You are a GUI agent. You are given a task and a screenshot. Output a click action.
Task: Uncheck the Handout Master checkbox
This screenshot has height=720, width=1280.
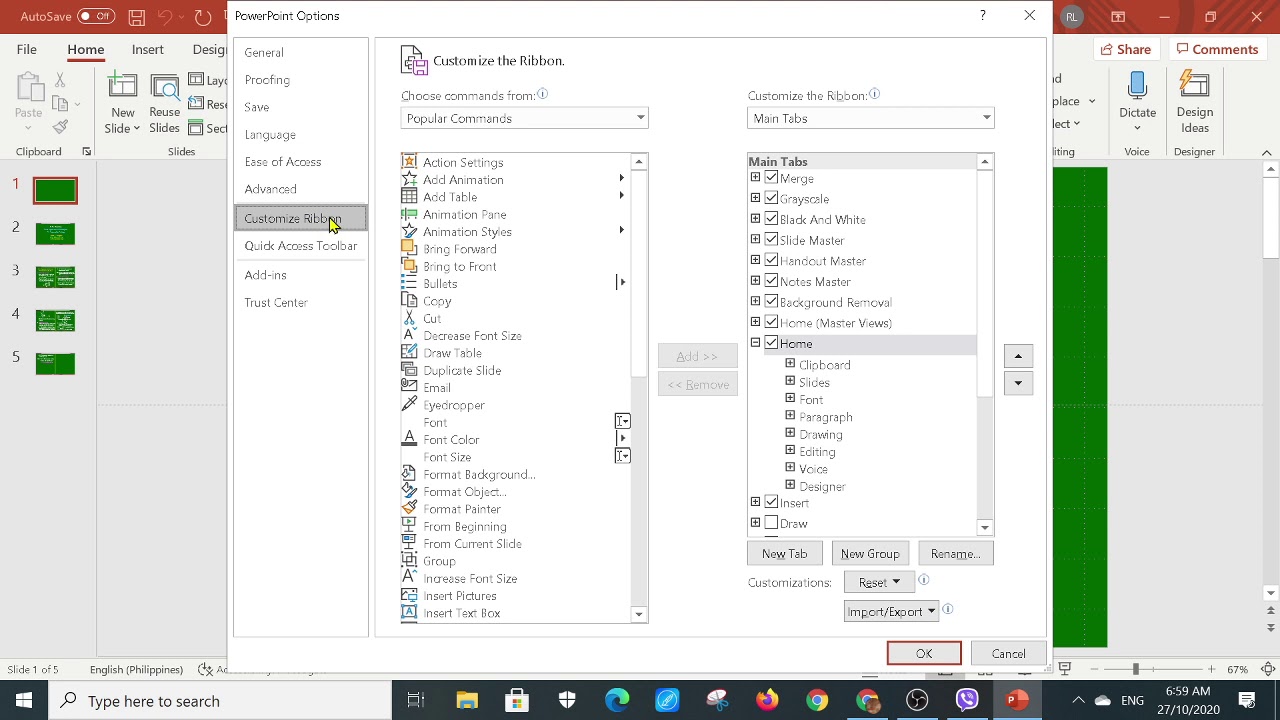[771, 260]
